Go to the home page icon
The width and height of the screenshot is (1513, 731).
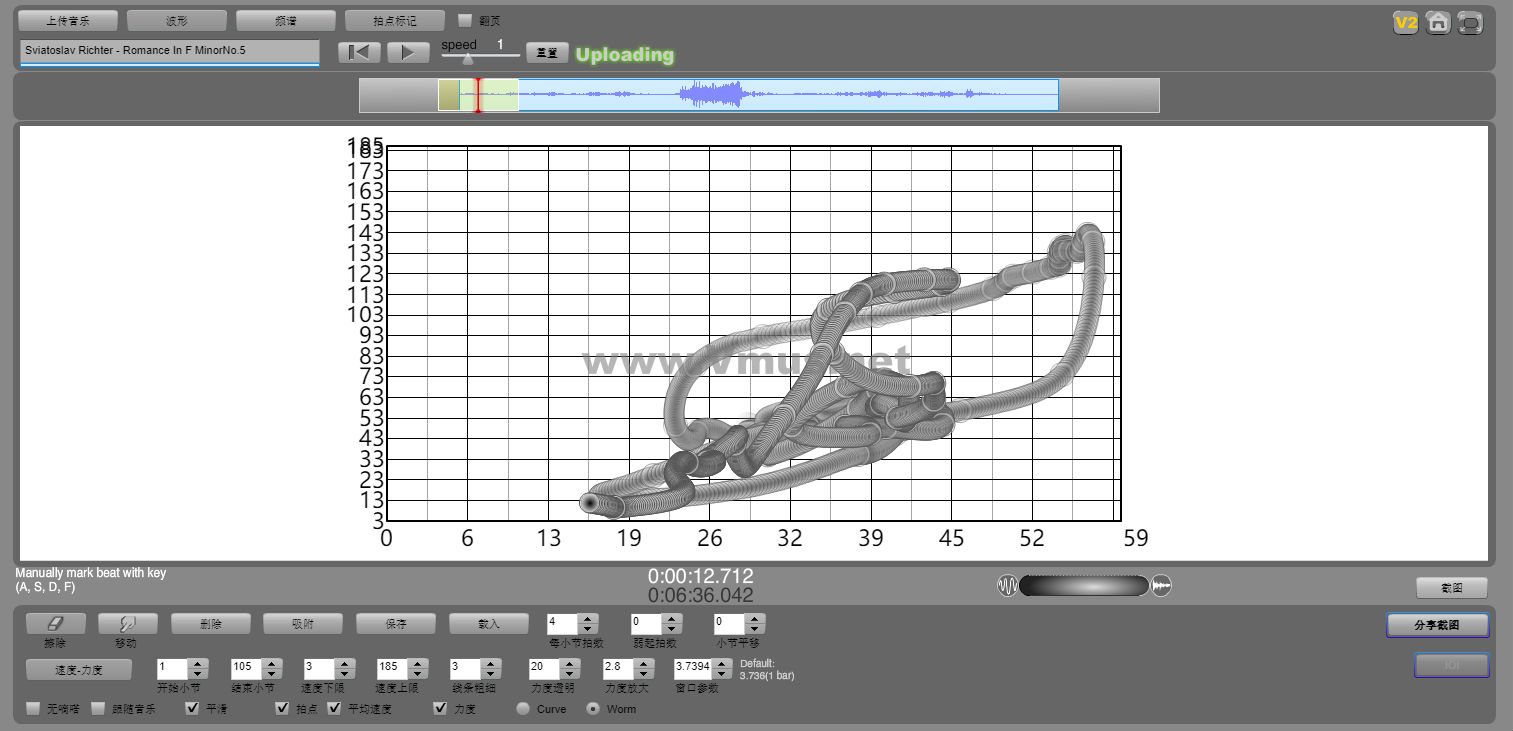[1438, 23]
